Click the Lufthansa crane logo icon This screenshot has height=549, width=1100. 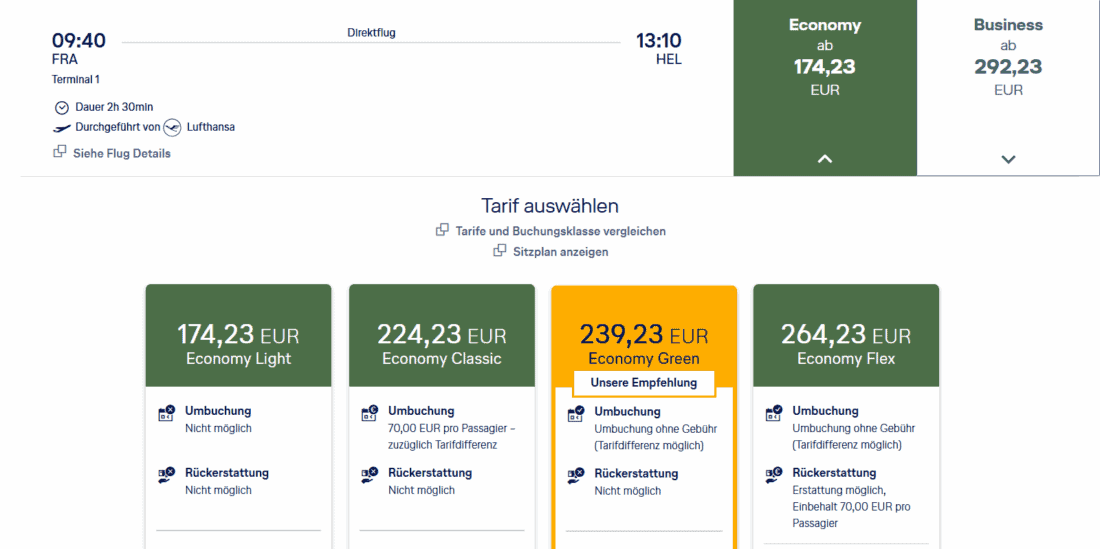click(x=172, y=128)
